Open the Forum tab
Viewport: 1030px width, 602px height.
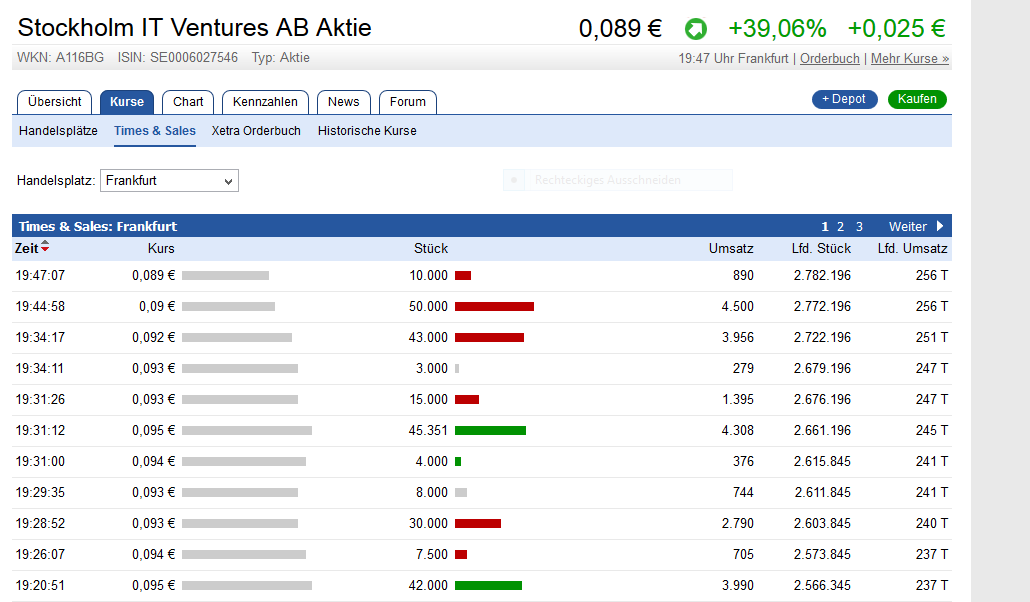(407, 102)
